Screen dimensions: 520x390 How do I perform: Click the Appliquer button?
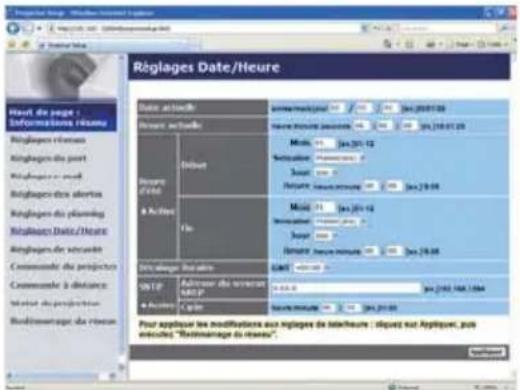487,352
